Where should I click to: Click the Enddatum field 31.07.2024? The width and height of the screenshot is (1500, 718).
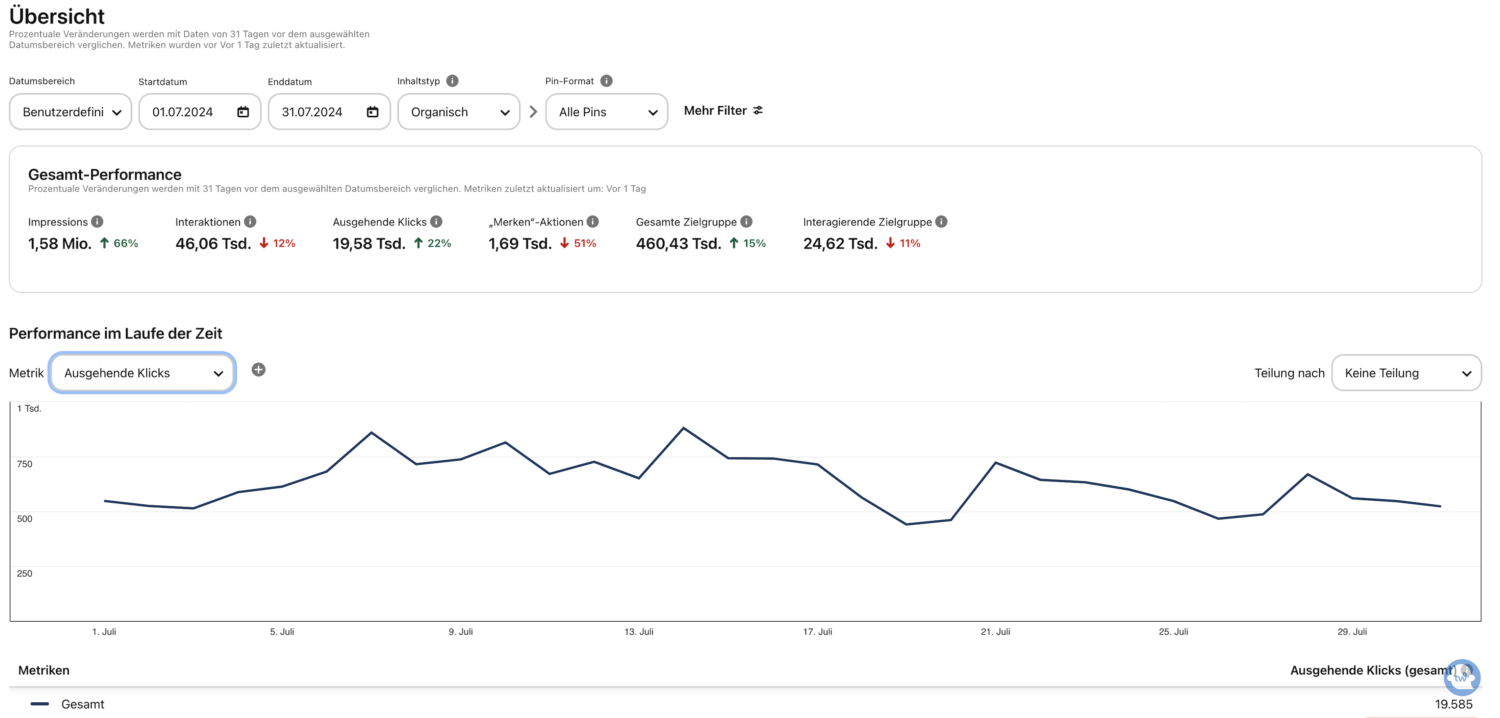pos(329,112)
